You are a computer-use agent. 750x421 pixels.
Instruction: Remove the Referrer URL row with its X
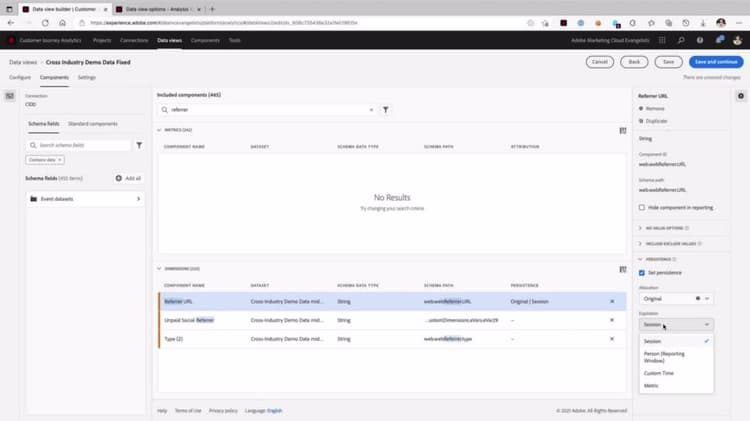(612, 301)
